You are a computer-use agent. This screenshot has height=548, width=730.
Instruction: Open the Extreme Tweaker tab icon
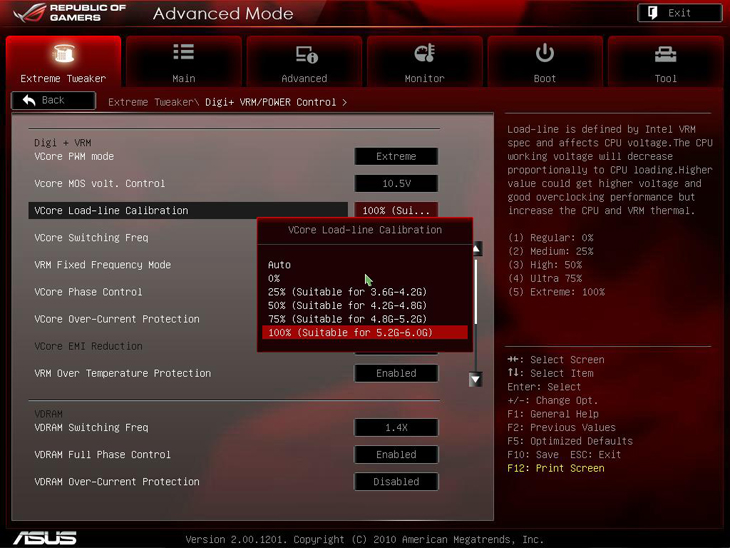coord(63,54)
